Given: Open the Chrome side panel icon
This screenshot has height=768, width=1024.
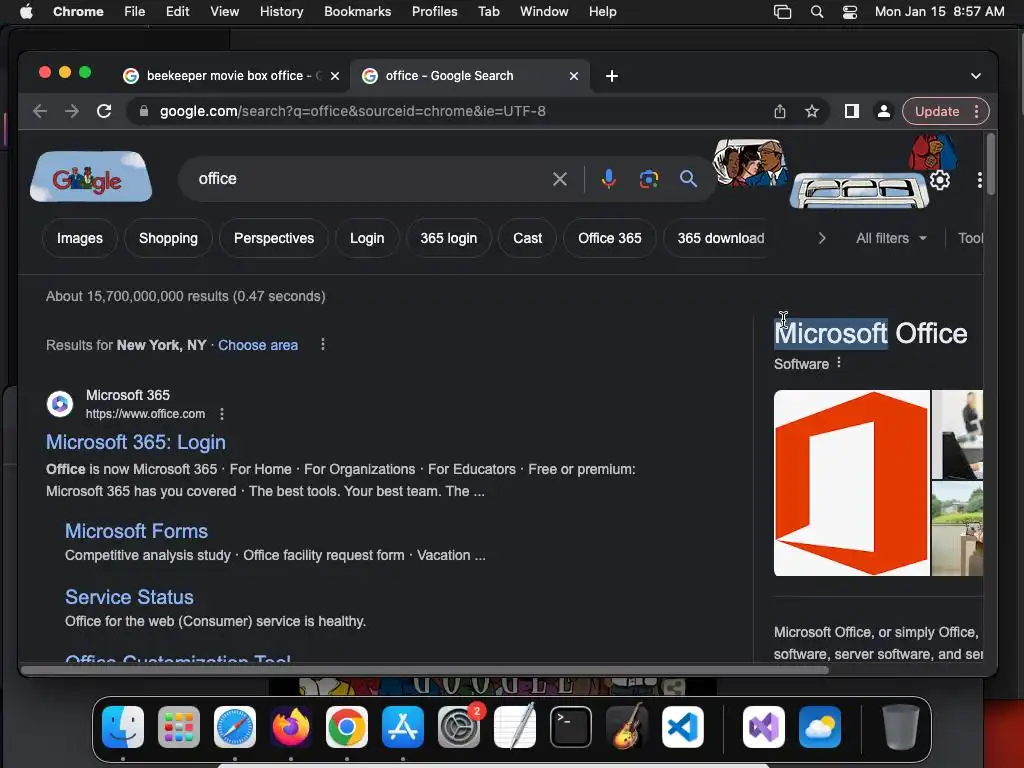Looking at the screenshot, I should 852,111.
